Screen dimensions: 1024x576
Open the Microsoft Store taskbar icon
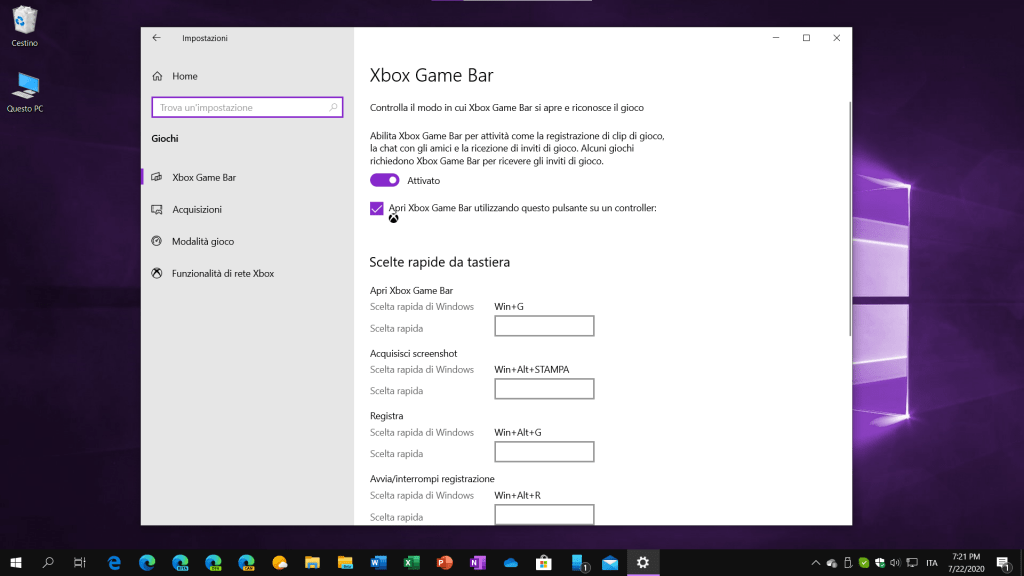pyautogui.click(x=543, y=563)
